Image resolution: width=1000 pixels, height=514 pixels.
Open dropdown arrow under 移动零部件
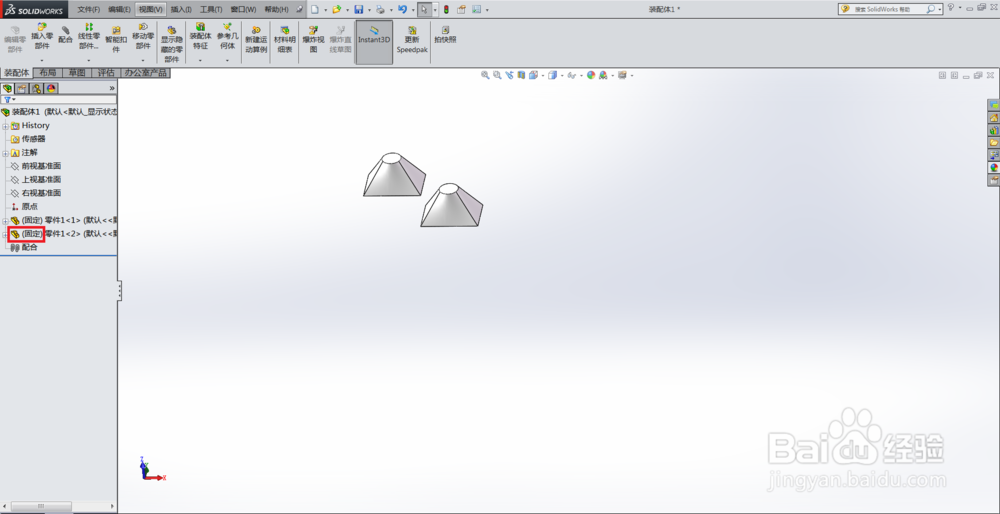click(x=143, y=61)
